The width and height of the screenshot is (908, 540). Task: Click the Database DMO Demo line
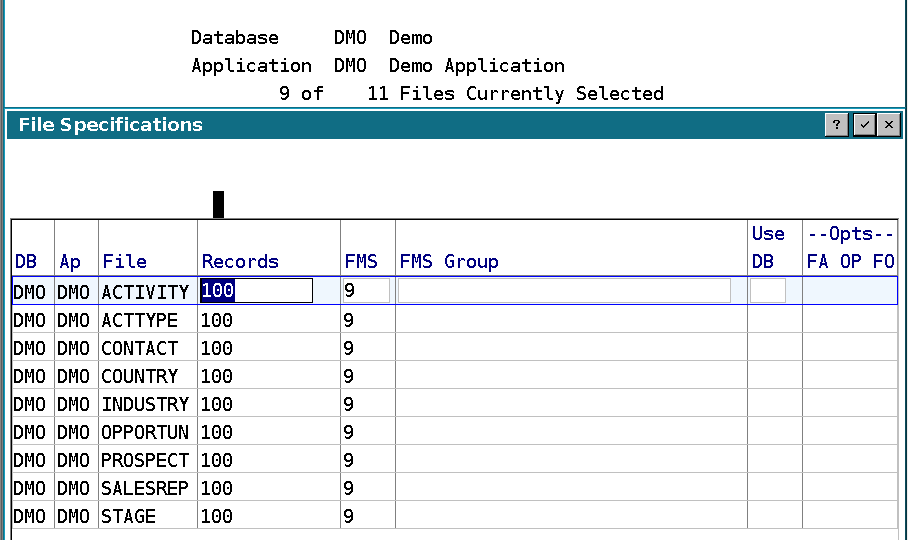coord(312,38)
